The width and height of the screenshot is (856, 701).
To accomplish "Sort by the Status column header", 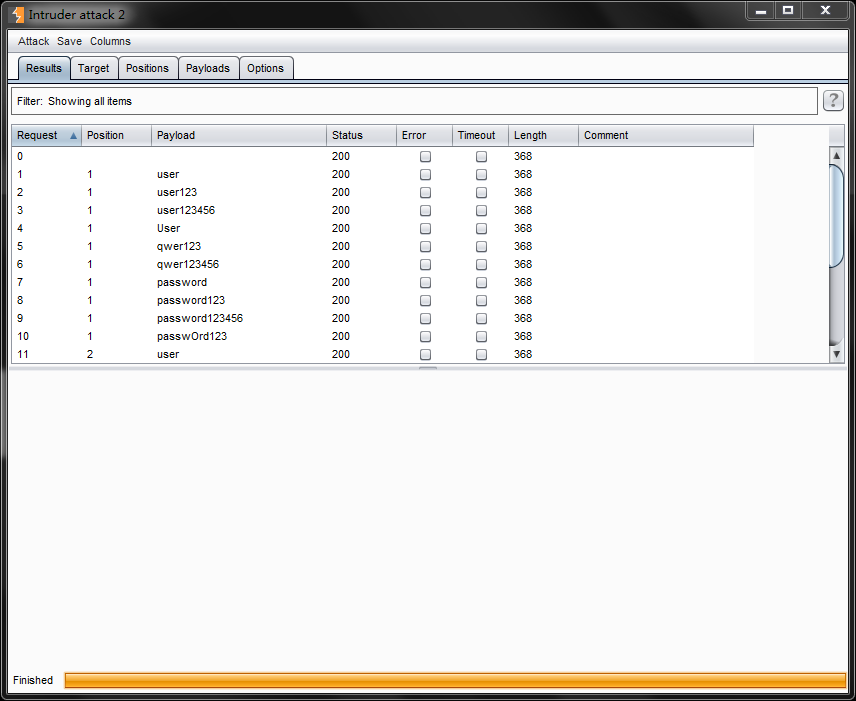I will [361, 135].
